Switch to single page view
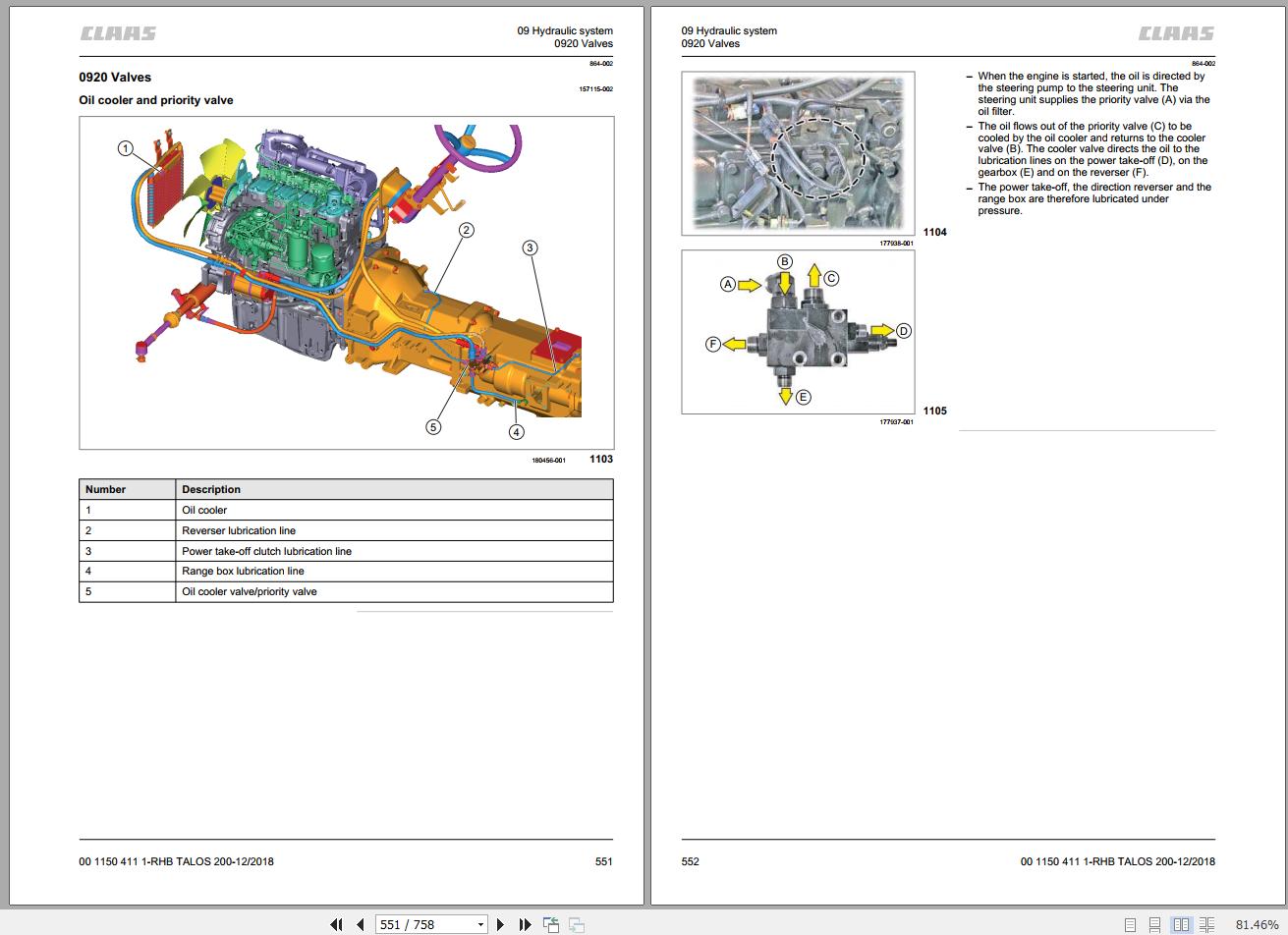The height and width of the screenshot is (935, 1288). click(1131, 924)
